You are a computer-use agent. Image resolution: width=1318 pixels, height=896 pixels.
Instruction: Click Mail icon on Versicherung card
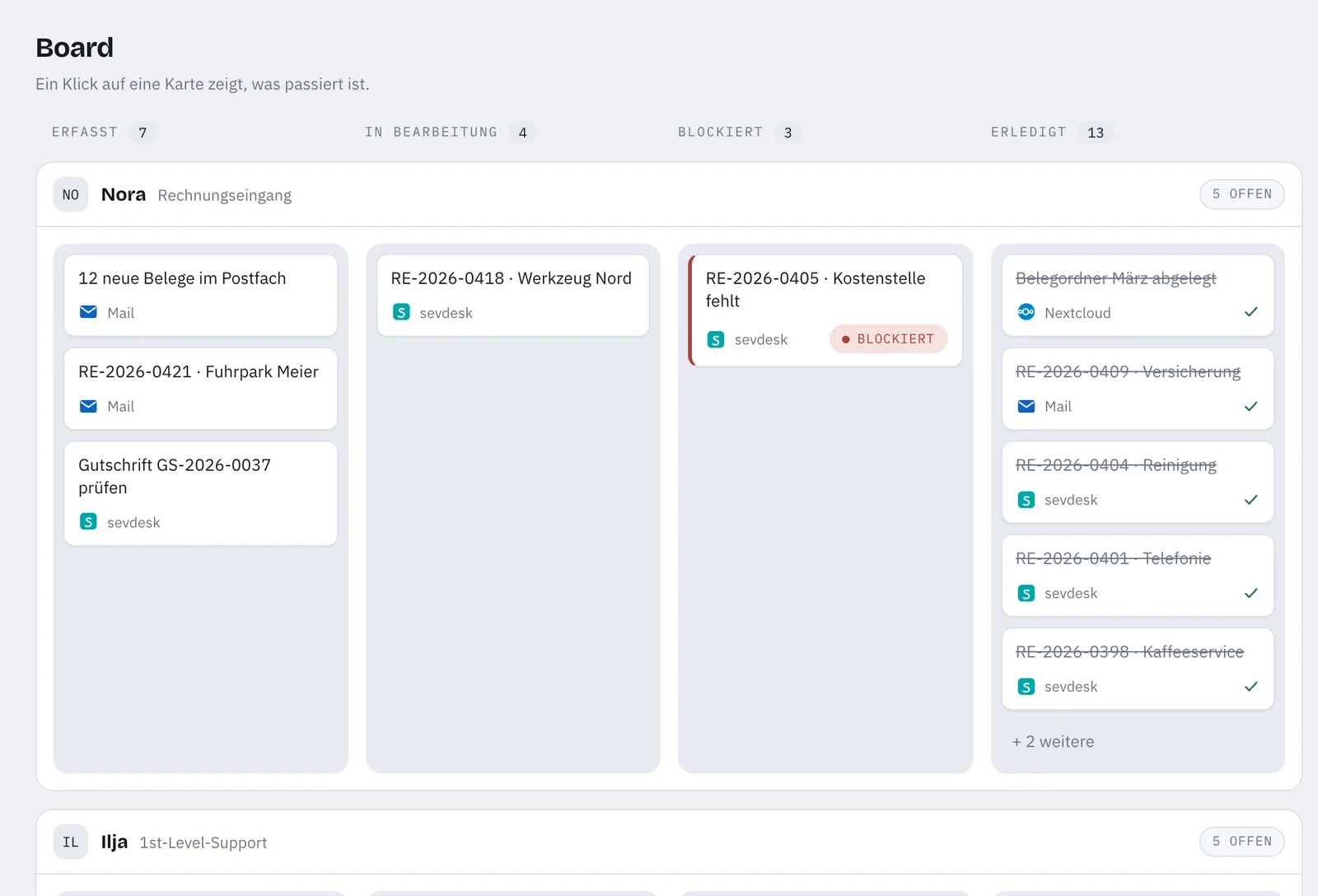(1026, 406)
